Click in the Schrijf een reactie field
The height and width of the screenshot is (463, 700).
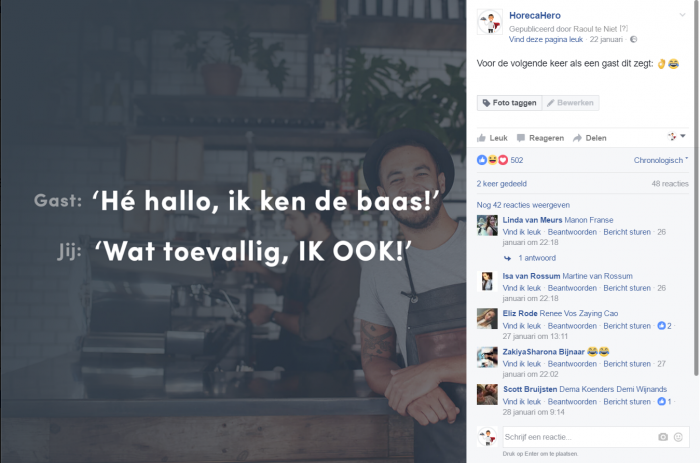click(579, 437)
